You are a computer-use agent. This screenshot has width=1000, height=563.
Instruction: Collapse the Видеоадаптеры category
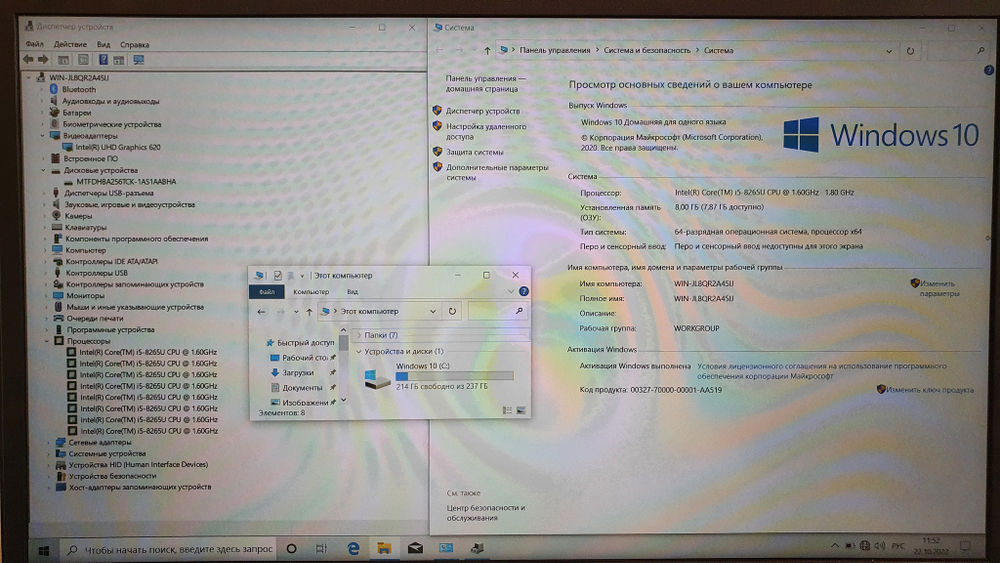click(x=43, y=136)
